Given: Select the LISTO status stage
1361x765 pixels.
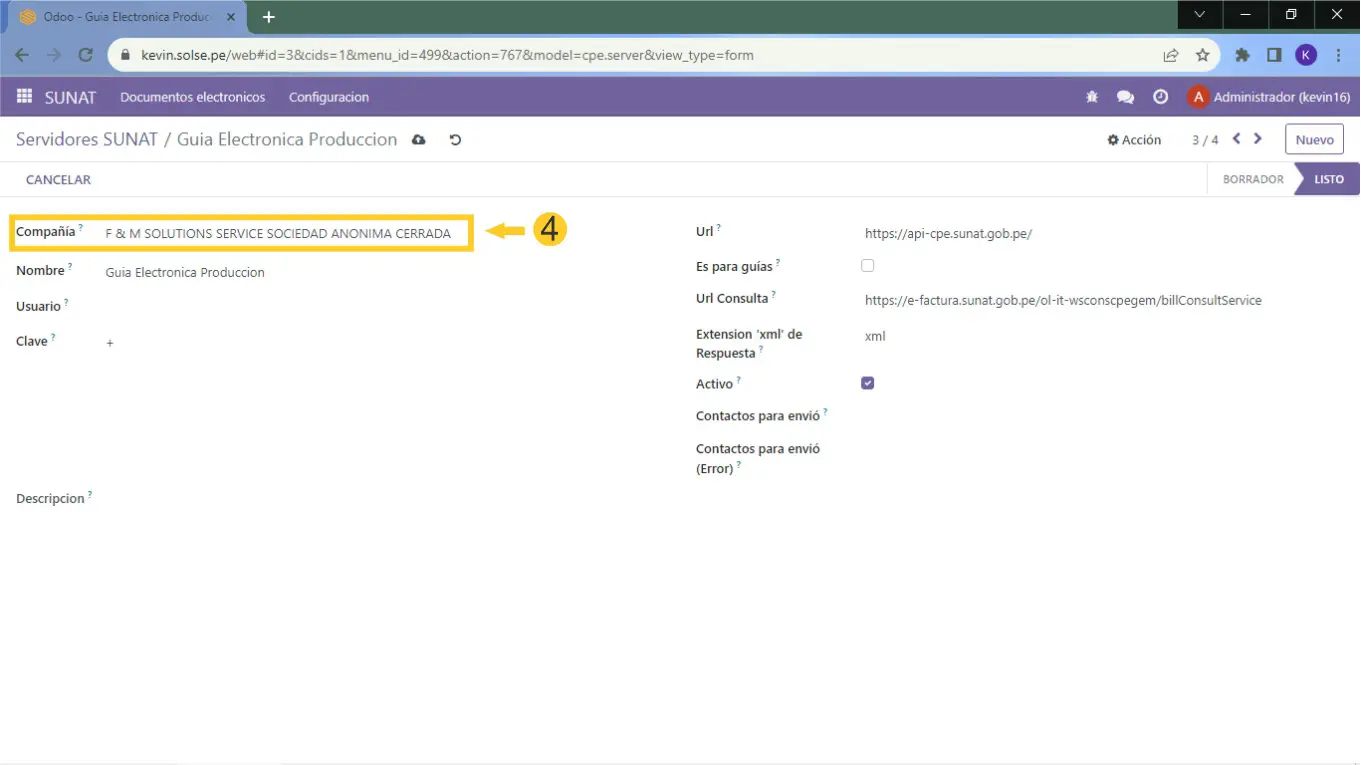Looking at the screenshot, I should tap(1329, 179).
